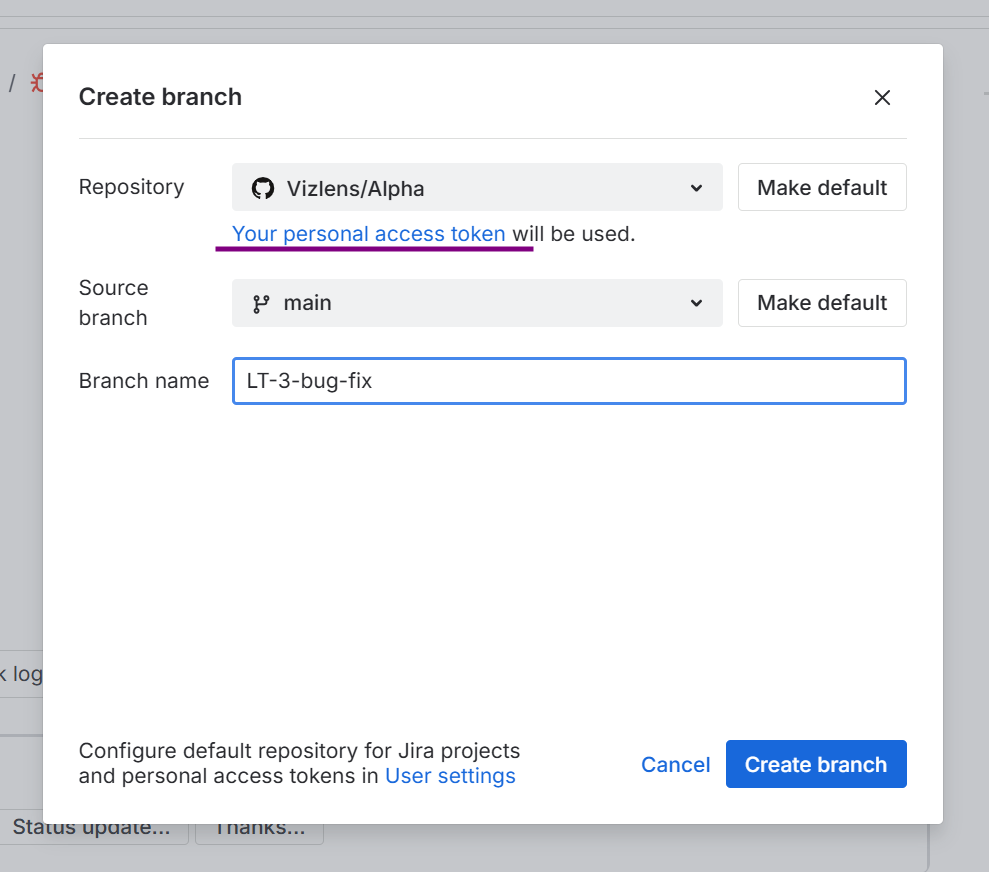Click 'Status update...' quick reply behind dialog
Viewport: 989px width, 872px height.
tap(91, 829)
